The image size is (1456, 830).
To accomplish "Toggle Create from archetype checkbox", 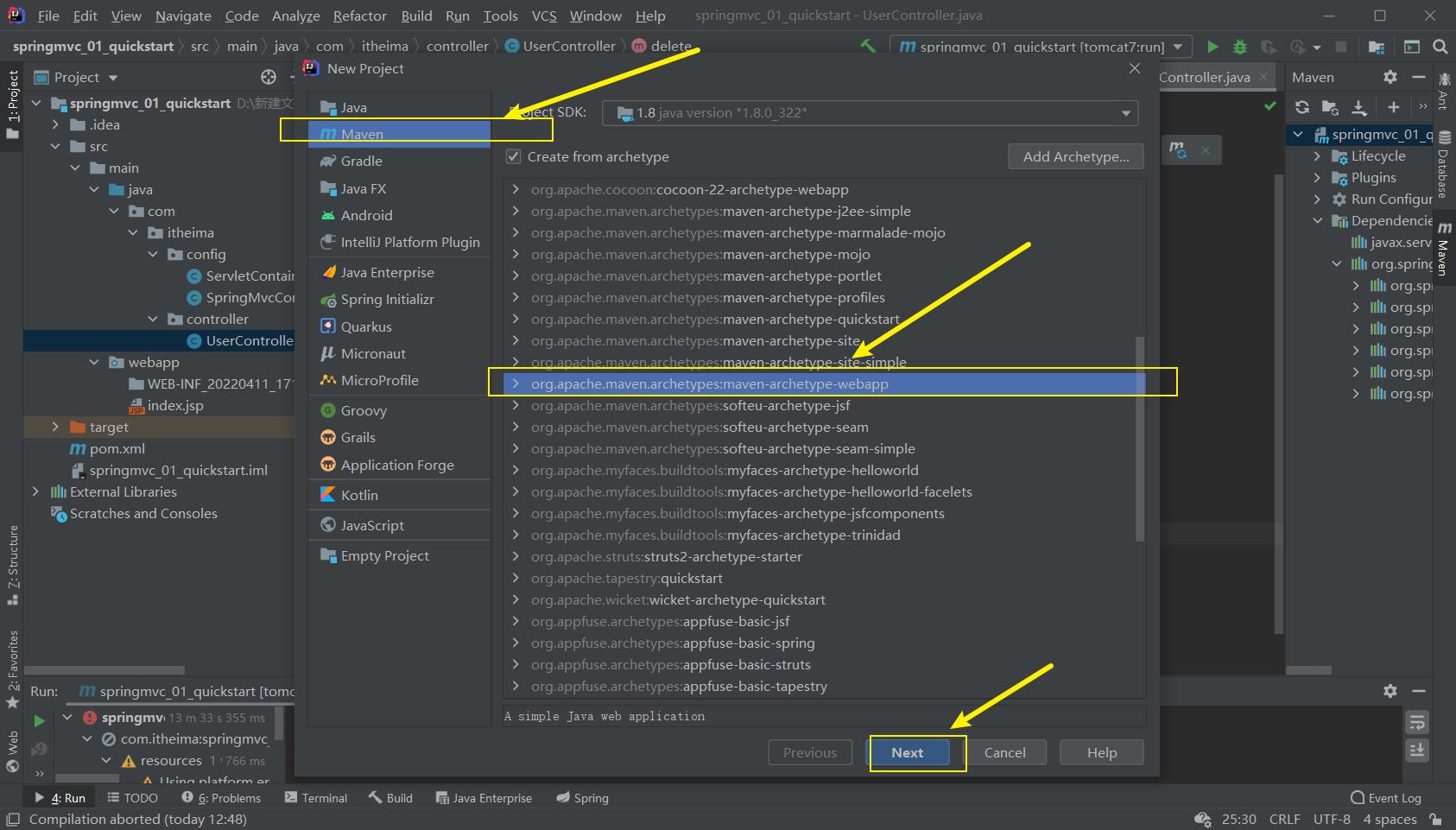I will click(x=513, y=156).
